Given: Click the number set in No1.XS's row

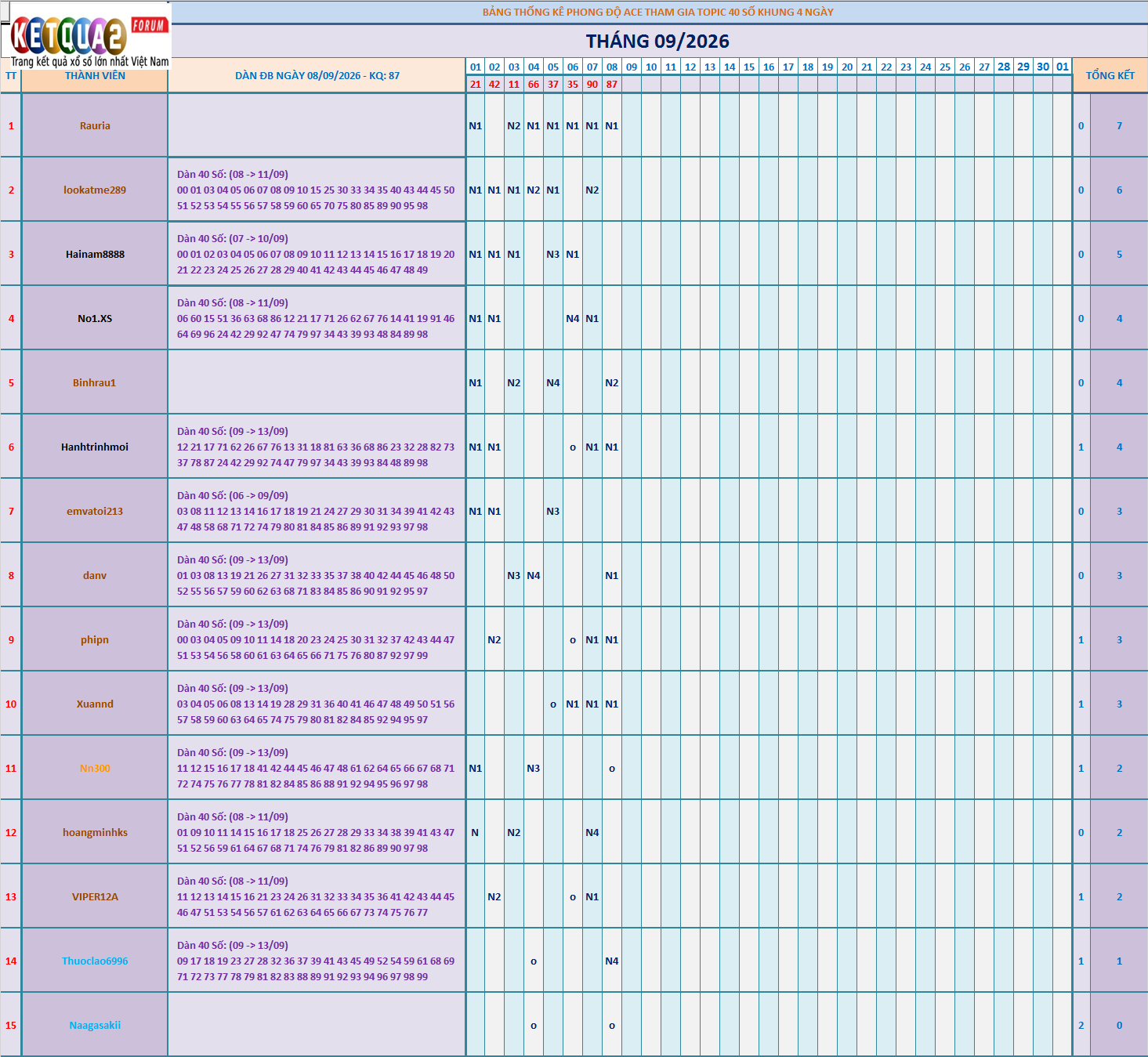Looking at the screenshot, I should point(316,319).
